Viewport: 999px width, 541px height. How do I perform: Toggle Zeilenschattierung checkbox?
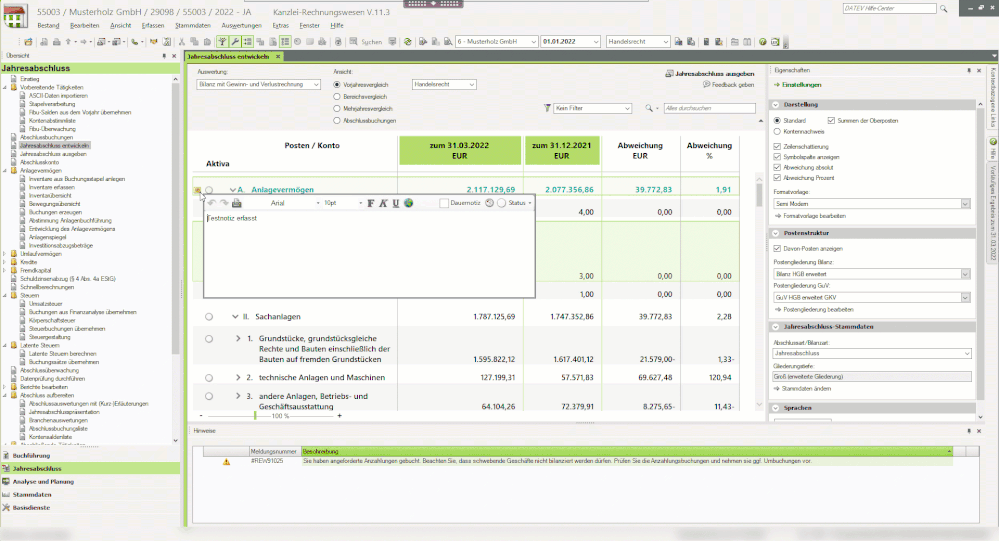coord(777,147)
